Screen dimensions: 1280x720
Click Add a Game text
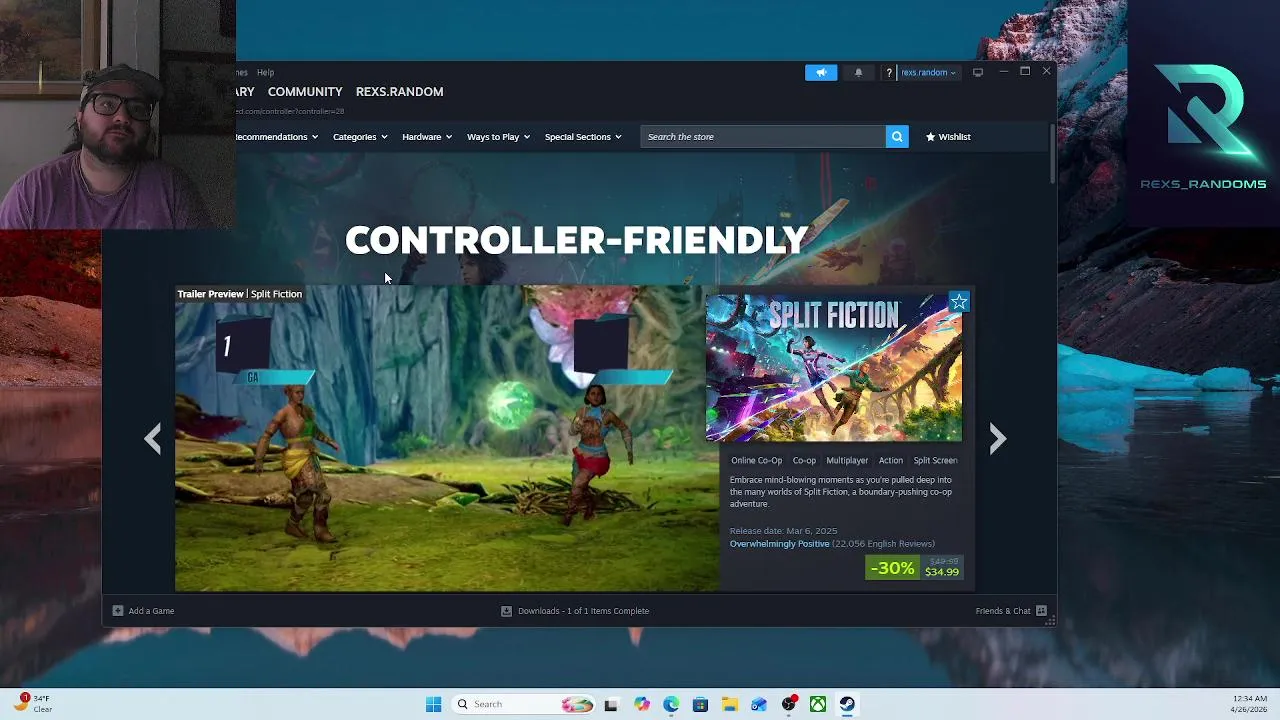click(151, 611)
